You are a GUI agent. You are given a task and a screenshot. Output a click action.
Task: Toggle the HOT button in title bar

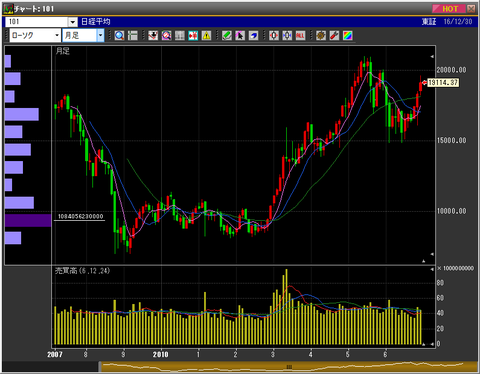tap(449, 9)
